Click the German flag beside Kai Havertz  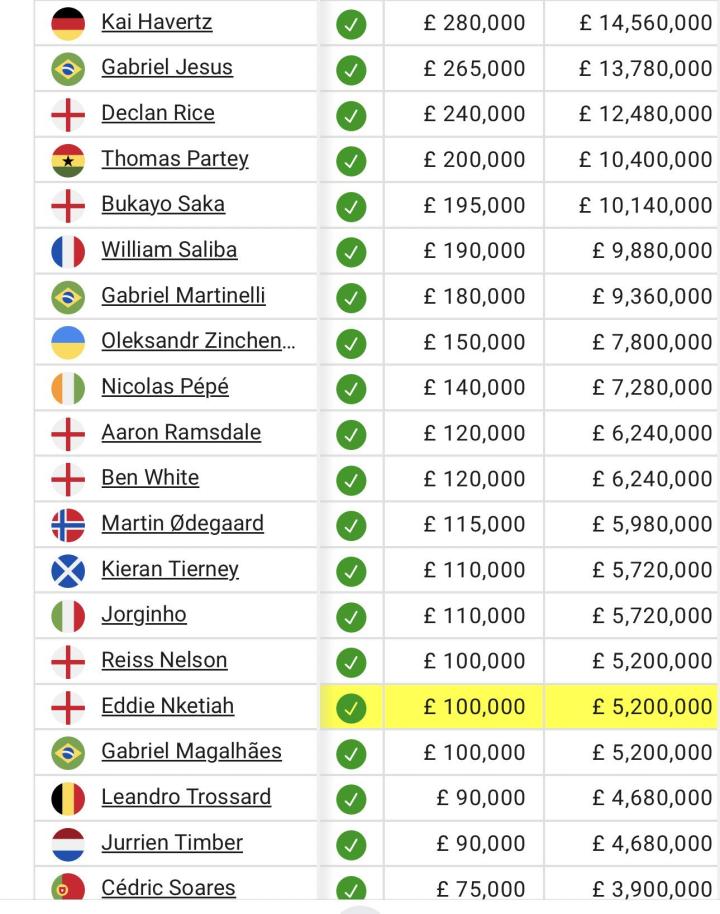(x=68, y=23)
